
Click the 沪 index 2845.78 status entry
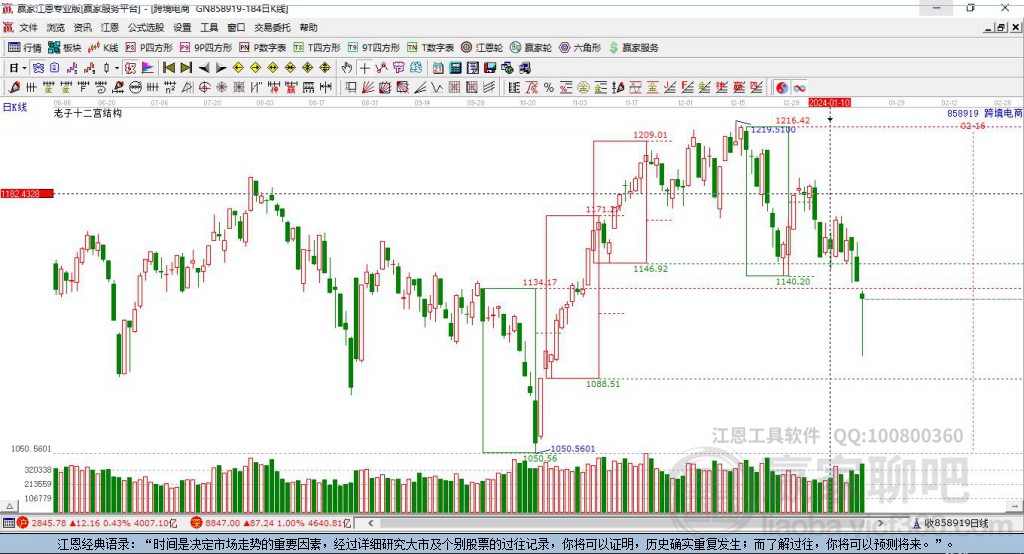point(97,523)
